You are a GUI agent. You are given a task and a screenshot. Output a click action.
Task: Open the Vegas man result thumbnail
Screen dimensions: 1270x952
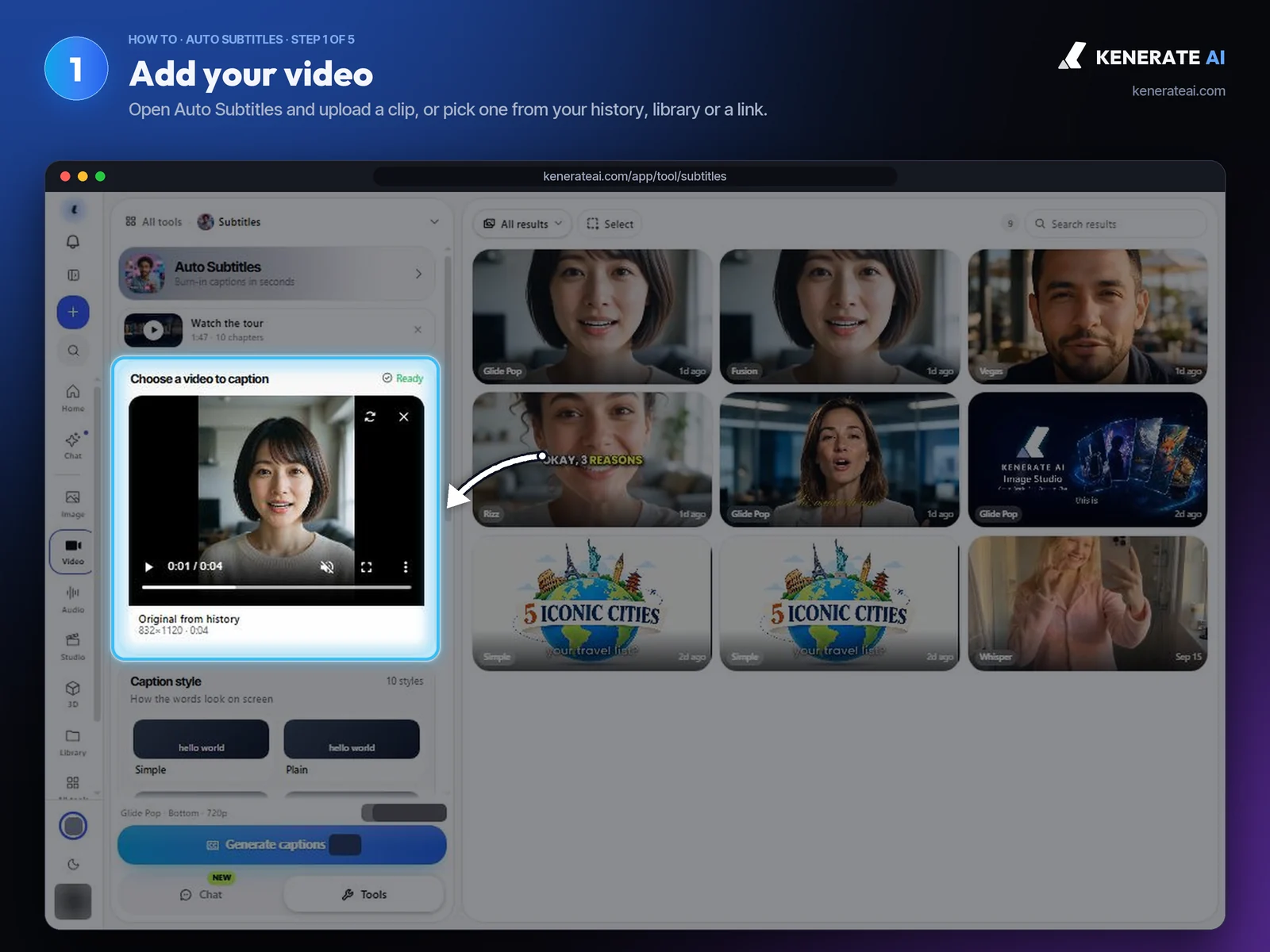tap(1087, 317)
